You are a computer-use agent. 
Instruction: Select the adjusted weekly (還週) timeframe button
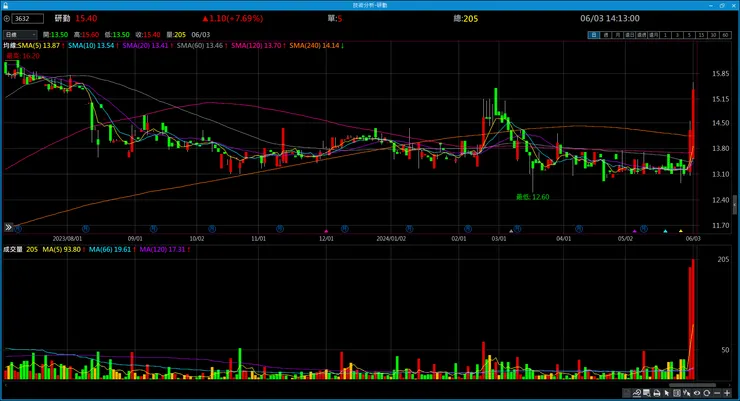641,35
